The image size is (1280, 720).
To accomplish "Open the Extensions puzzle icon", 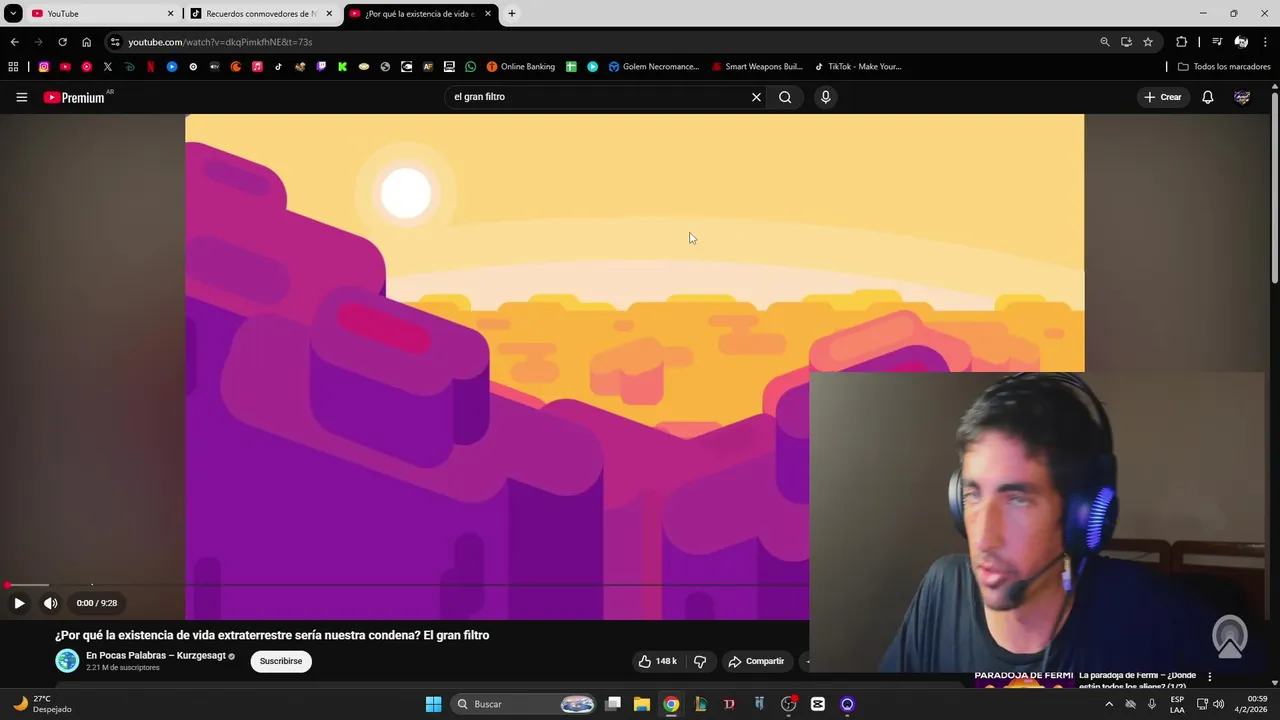I will (1181, 42).
